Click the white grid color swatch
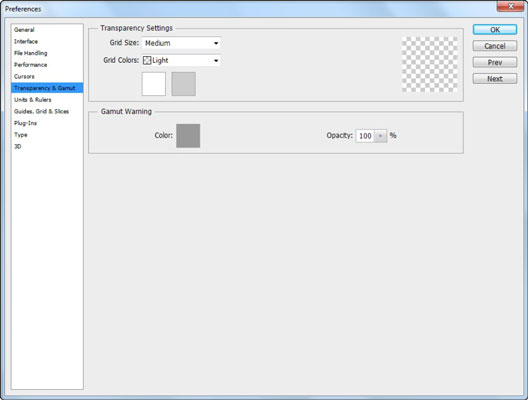528x400 pixels. click(x=154, y=84)
